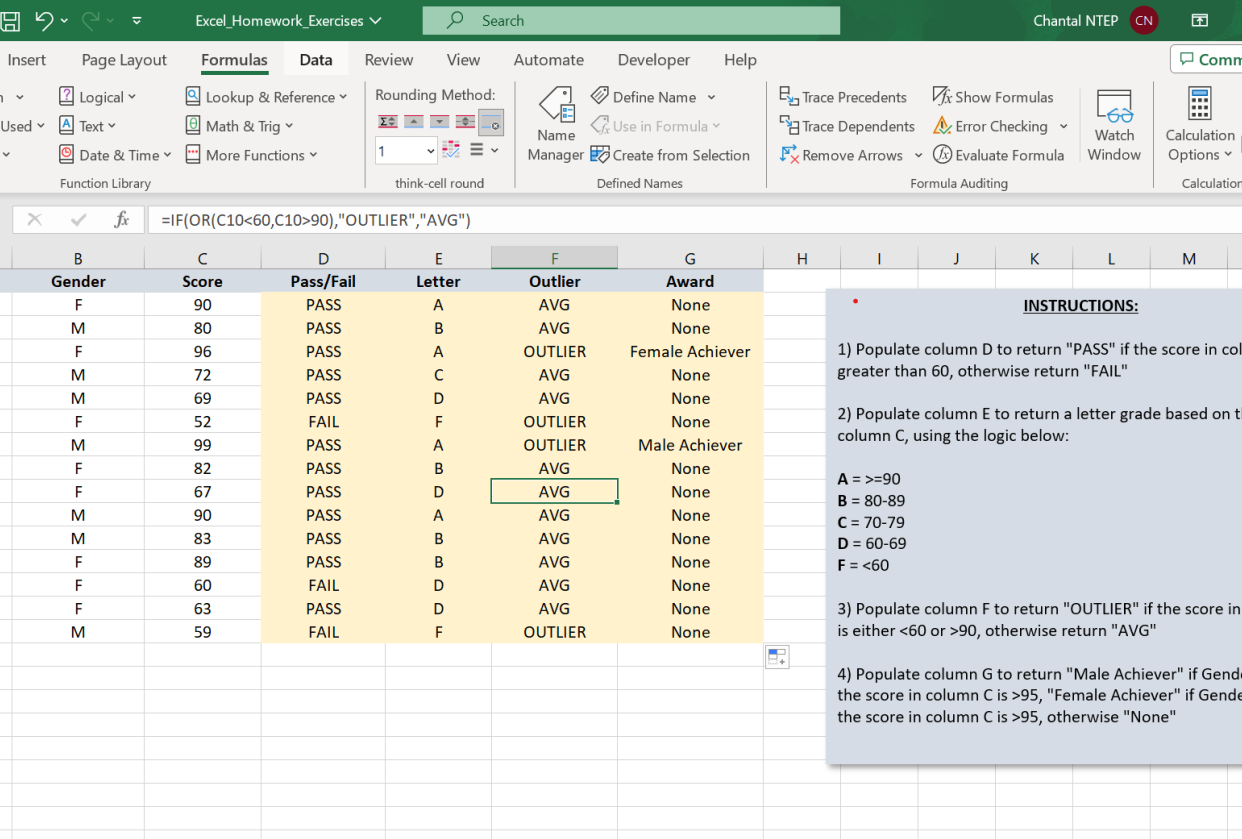Click Remove Arrows button
Viewport: 1242px width, 839px height.
[x=841, y=155]
